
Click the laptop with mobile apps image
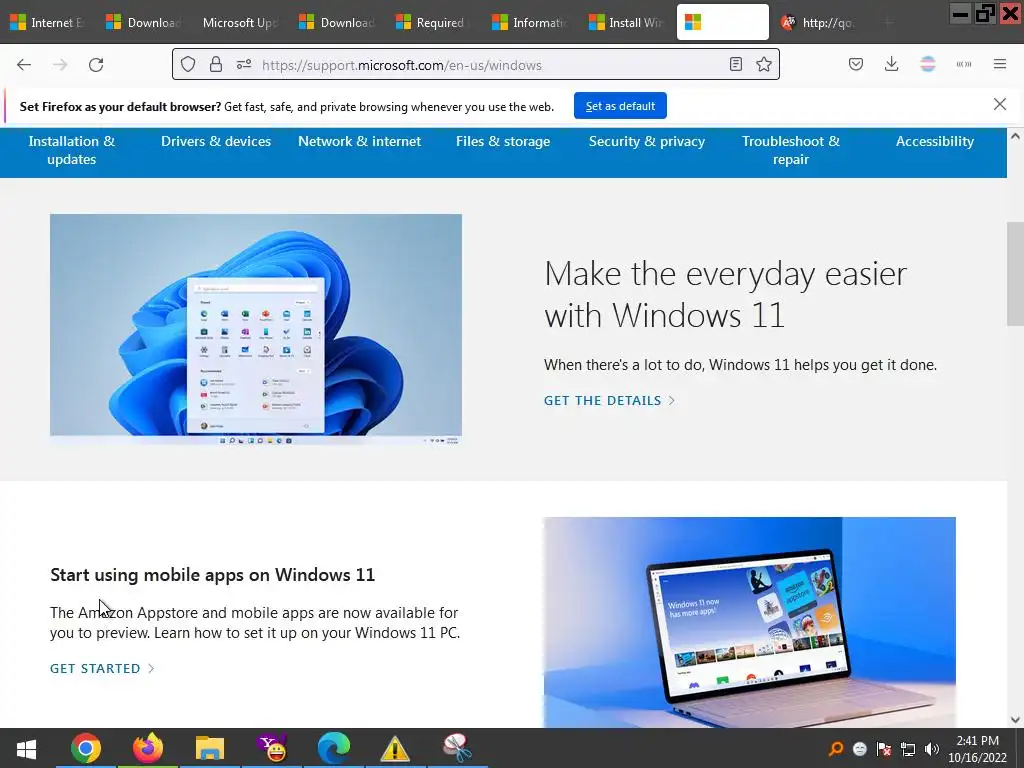pyautogui.click(x=750, y=622)
